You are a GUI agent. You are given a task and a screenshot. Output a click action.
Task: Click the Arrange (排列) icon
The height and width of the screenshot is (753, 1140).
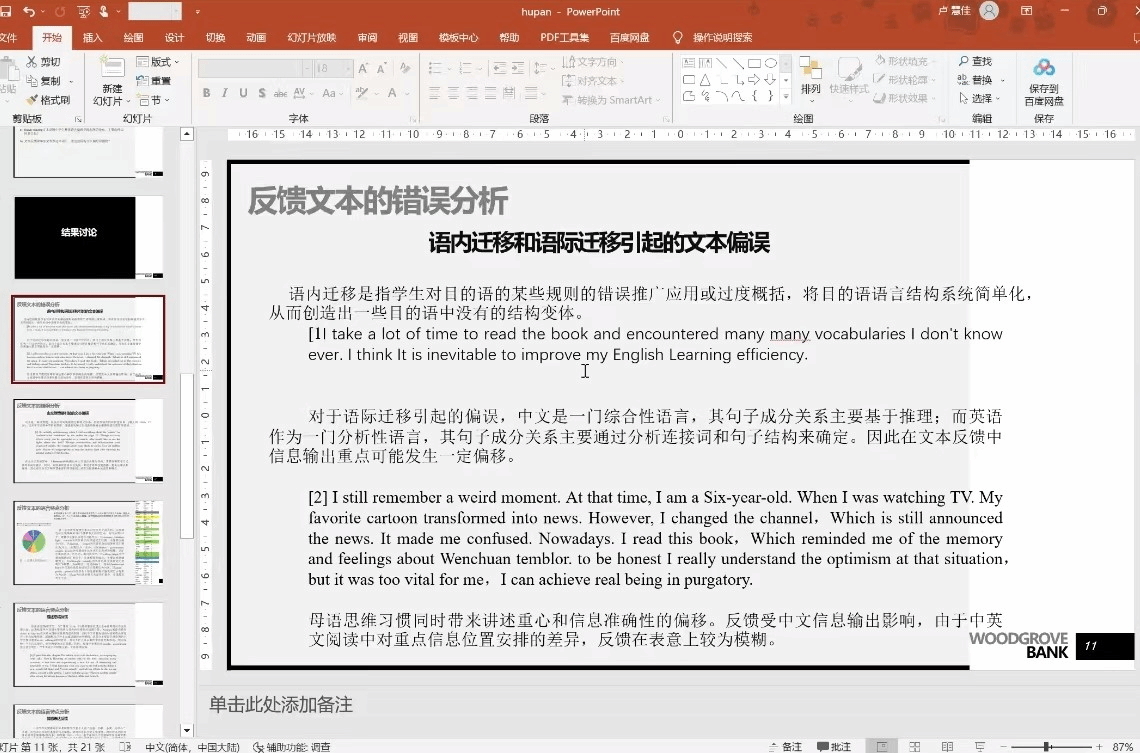tap(810, 69)
